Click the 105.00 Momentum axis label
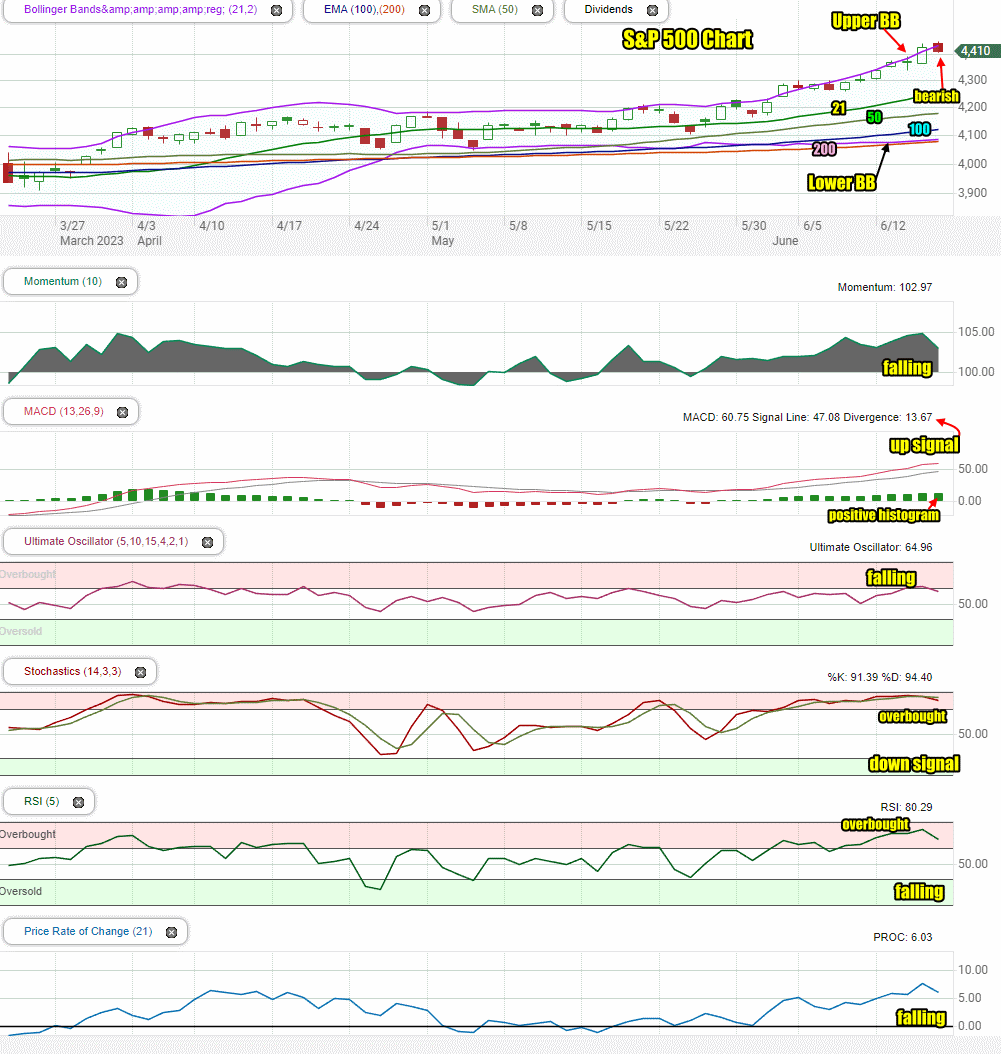Screen dimensions: 1001x1054 [x=976, y=332]
